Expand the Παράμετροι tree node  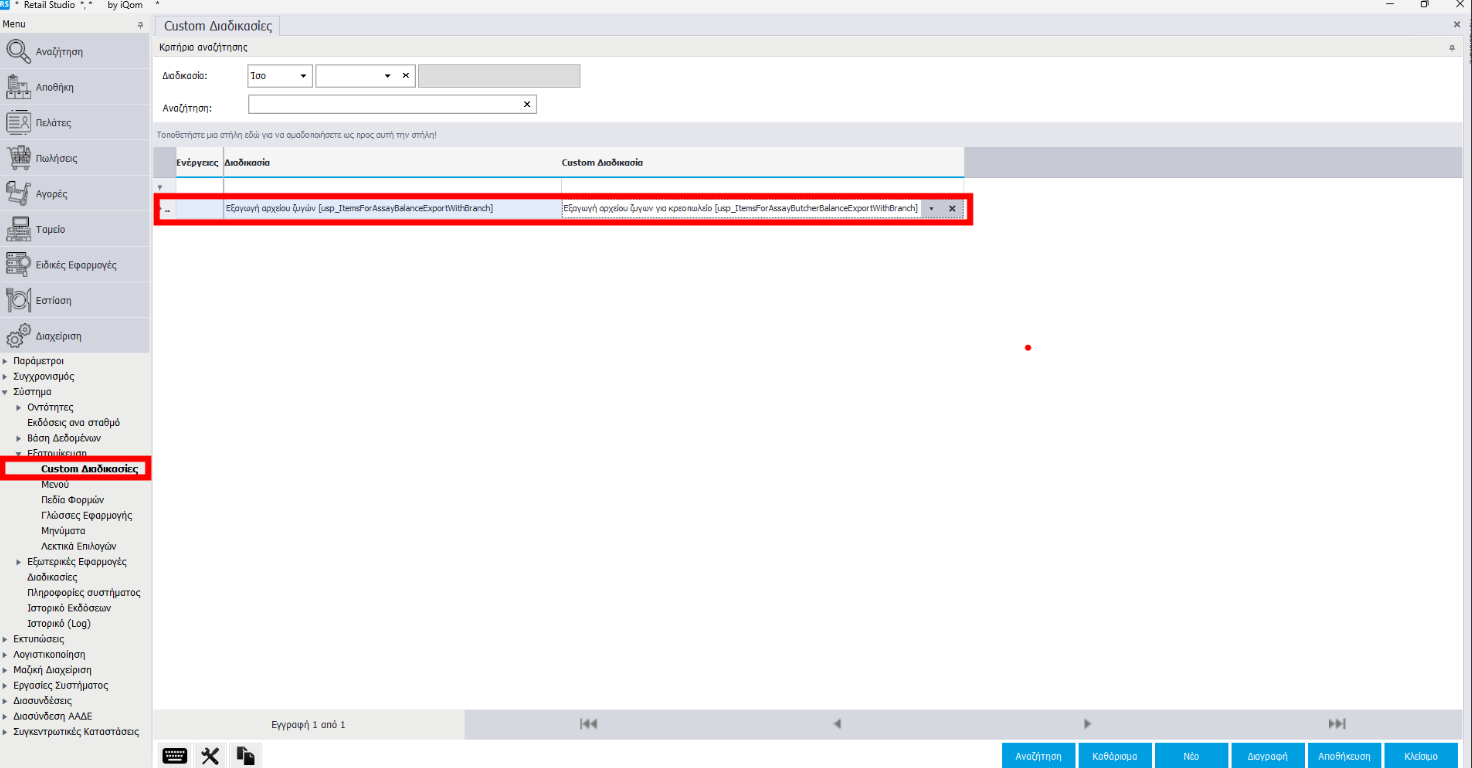coord(5,361)
